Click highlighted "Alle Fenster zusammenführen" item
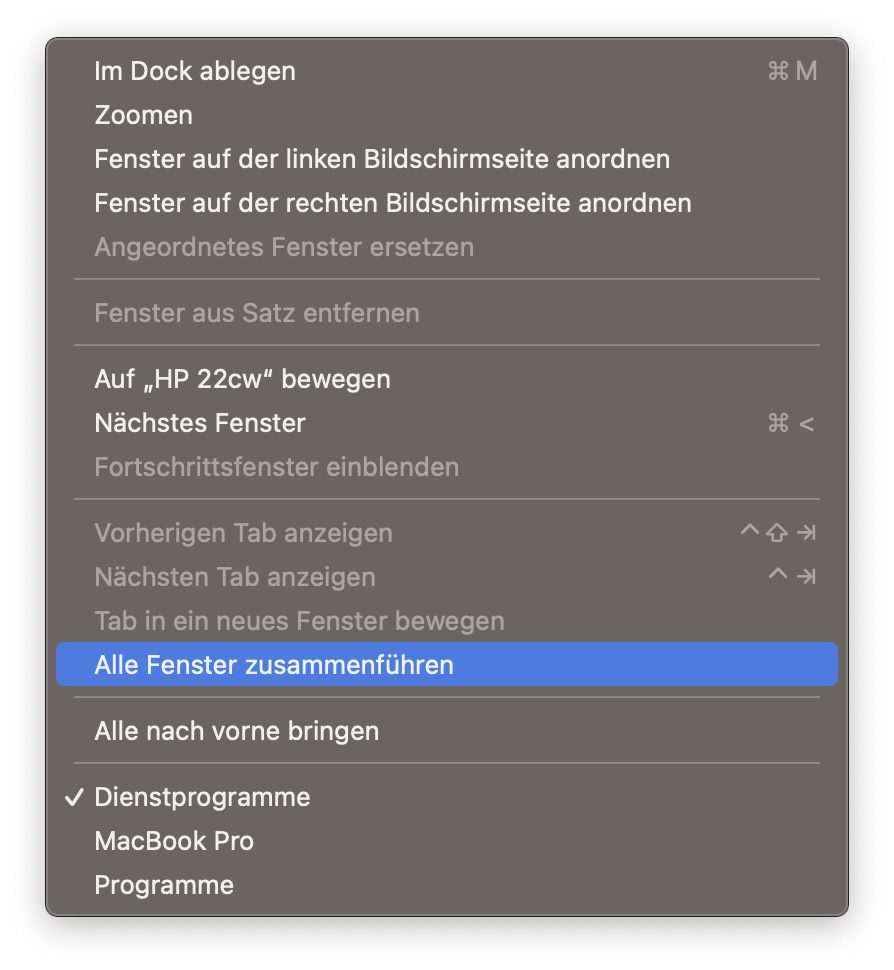 (274, 665)
